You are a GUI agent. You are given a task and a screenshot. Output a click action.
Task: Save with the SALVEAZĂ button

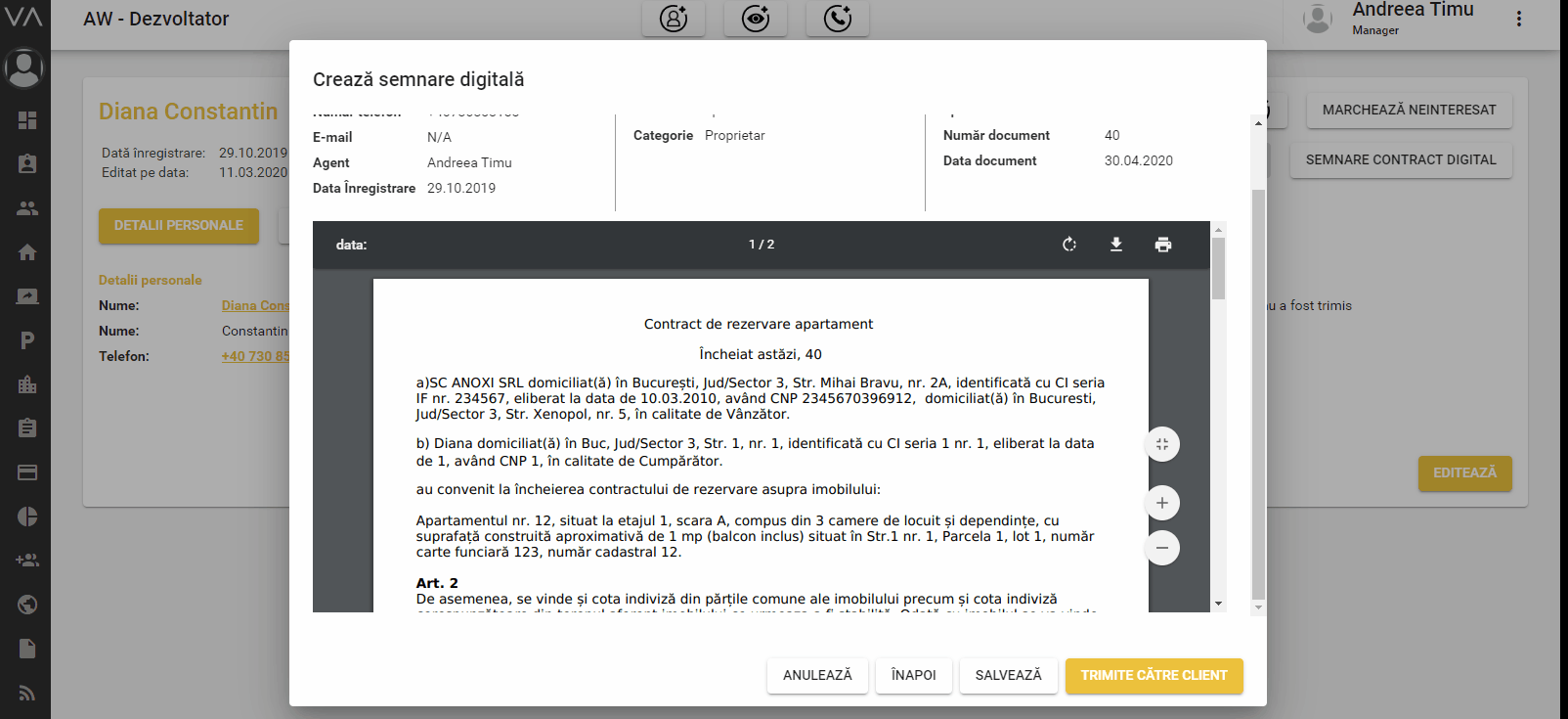(1008, 675)
